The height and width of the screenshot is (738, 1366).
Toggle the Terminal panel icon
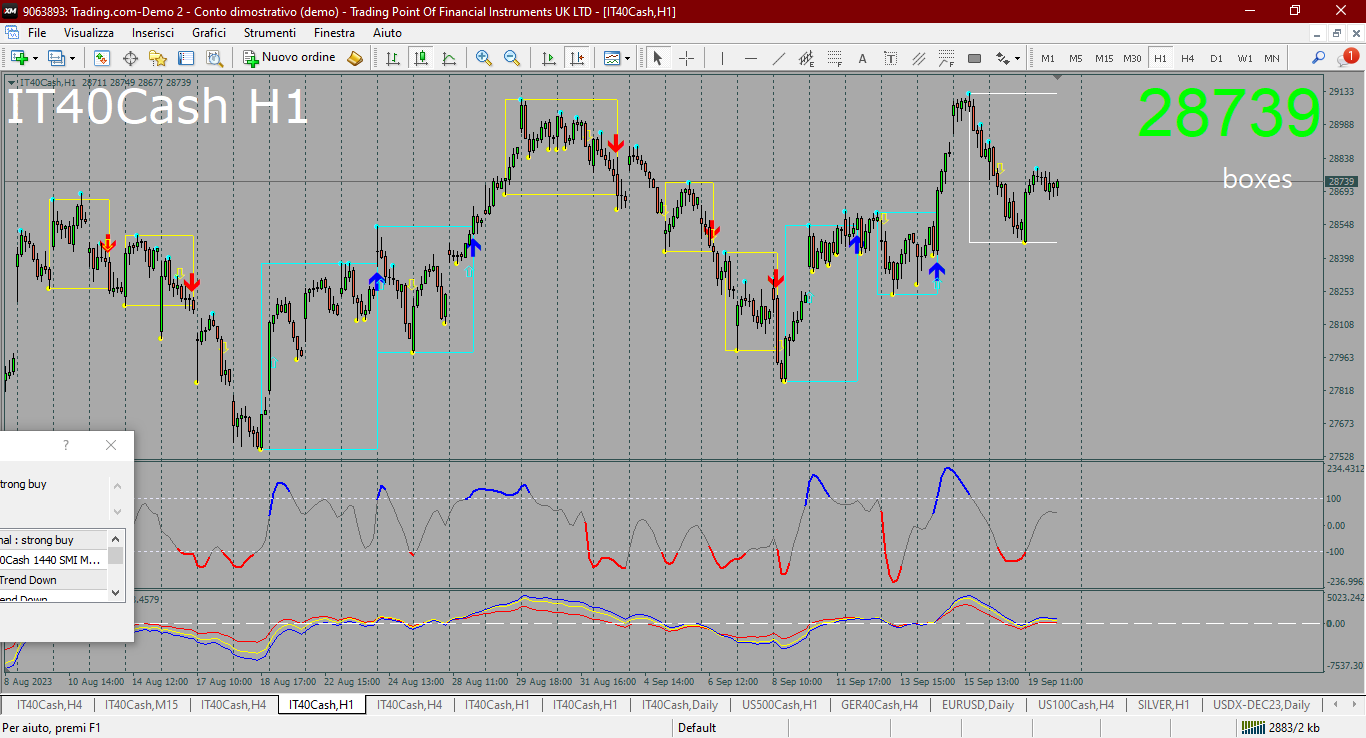pyautogui.click(x=186, y=58)
